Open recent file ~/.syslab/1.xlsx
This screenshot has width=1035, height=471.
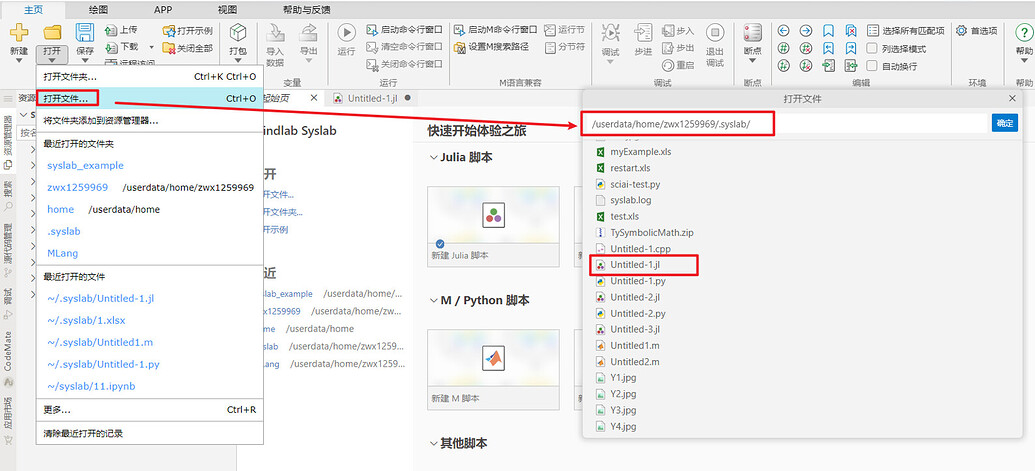(86, 320)
